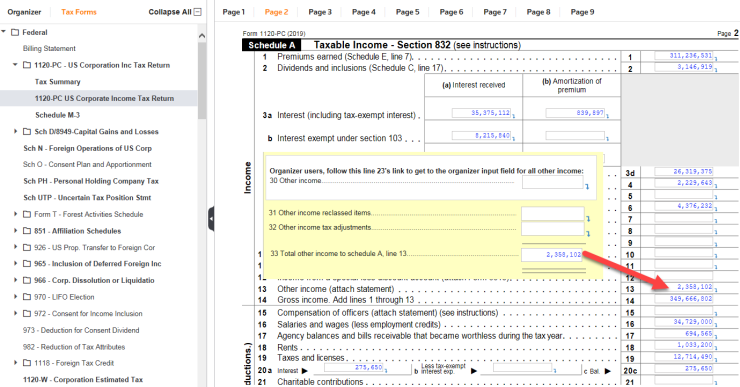This screenshot has width=740, height=387.
Task: Select Schedule M-3 in the tree
Action: [58, 115]
